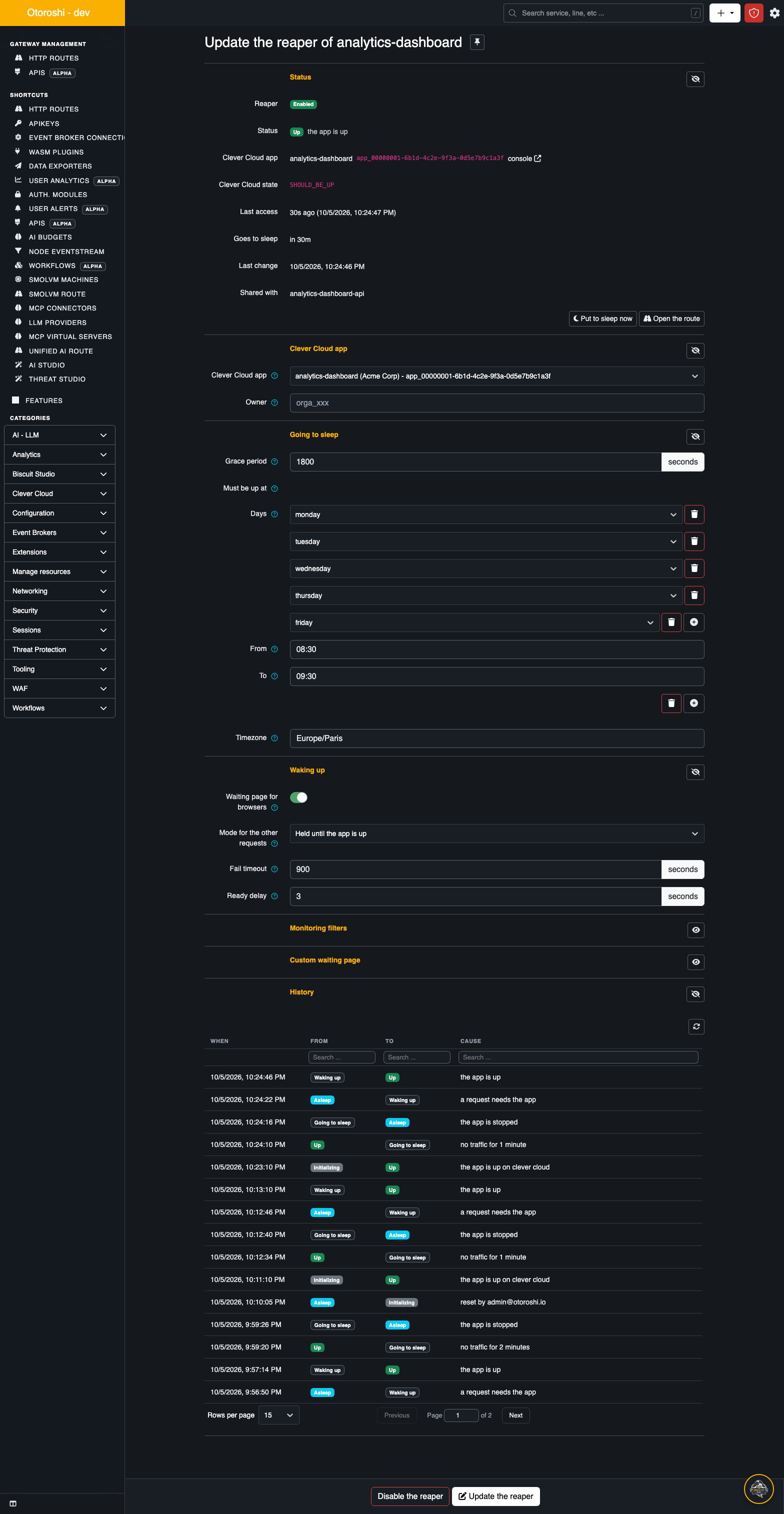
Task: Hide the Status section
Action: tap(695, 79)
